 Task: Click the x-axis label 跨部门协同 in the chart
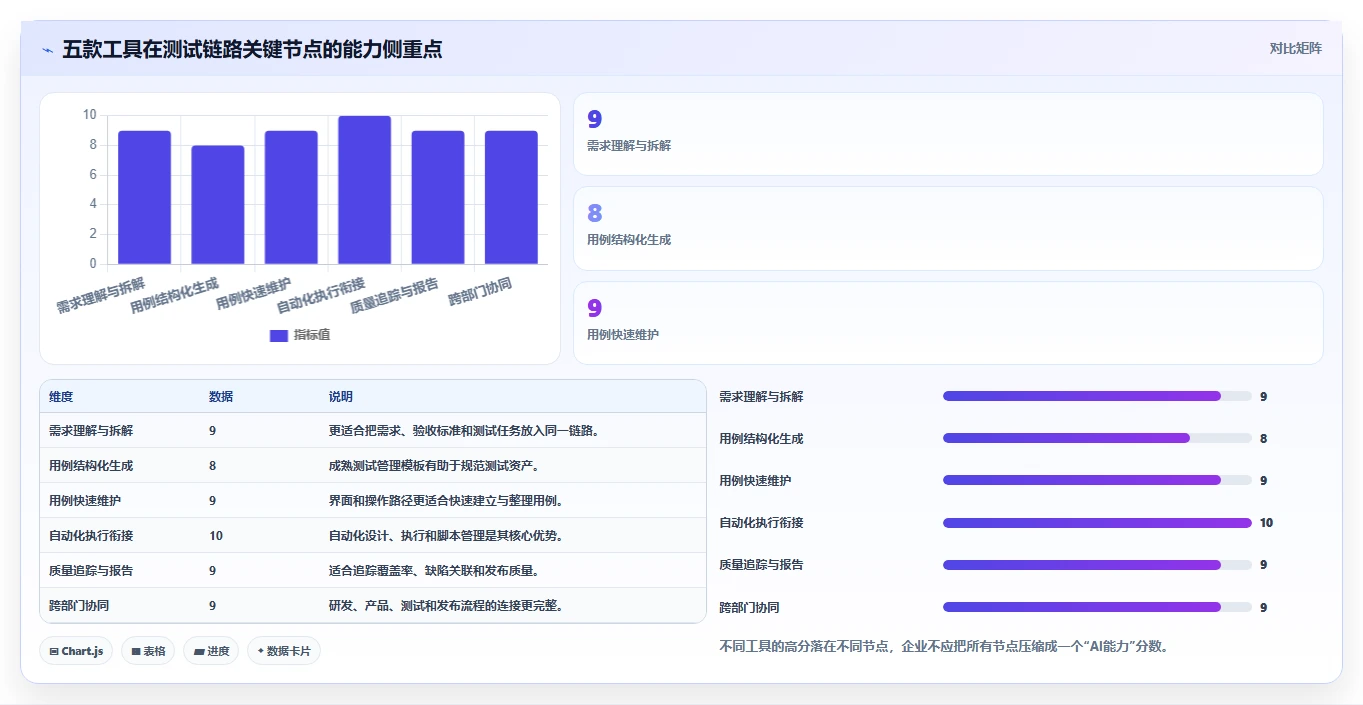pos(480,292)
